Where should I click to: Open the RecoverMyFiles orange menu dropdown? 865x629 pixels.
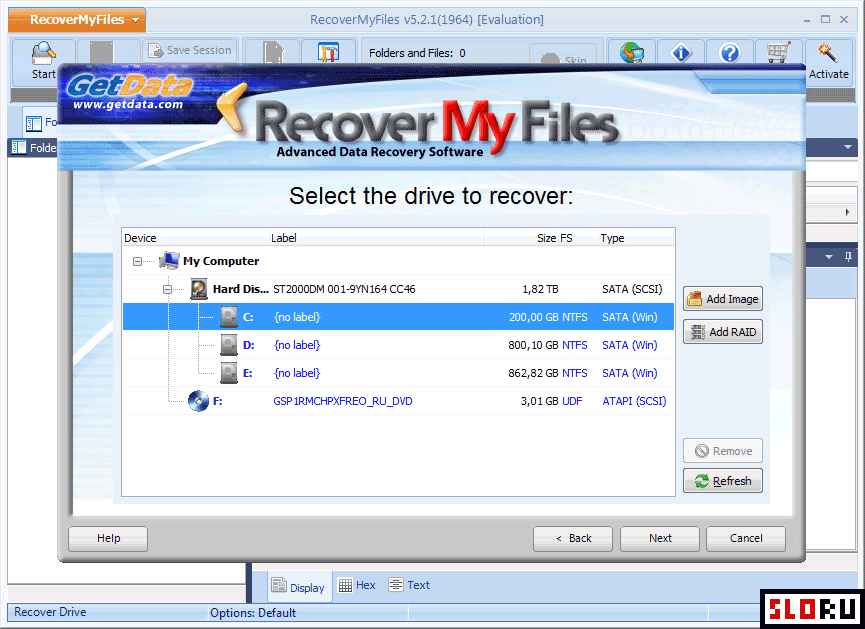coord(77,20)
